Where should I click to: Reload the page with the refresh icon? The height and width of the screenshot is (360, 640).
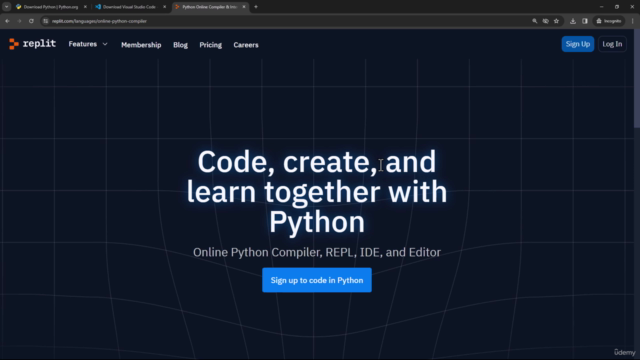pyautogui.click(x=31, y=21)
